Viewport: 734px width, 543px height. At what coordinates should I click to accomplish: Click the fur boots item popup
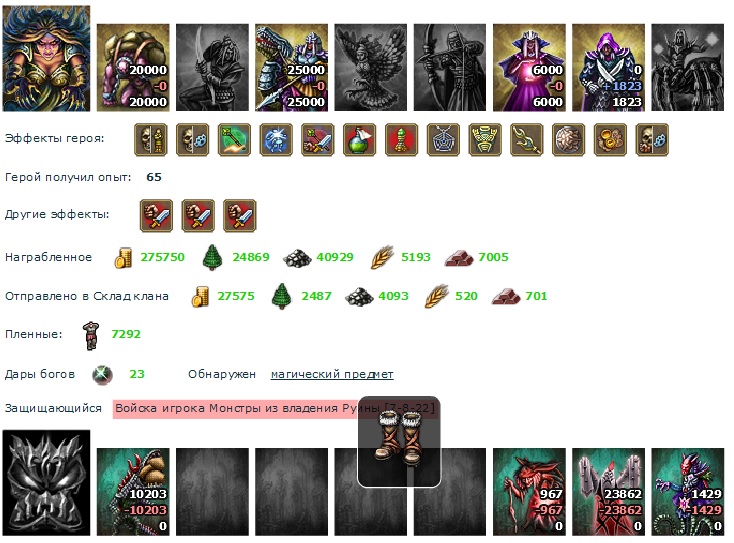coord(399,442)
